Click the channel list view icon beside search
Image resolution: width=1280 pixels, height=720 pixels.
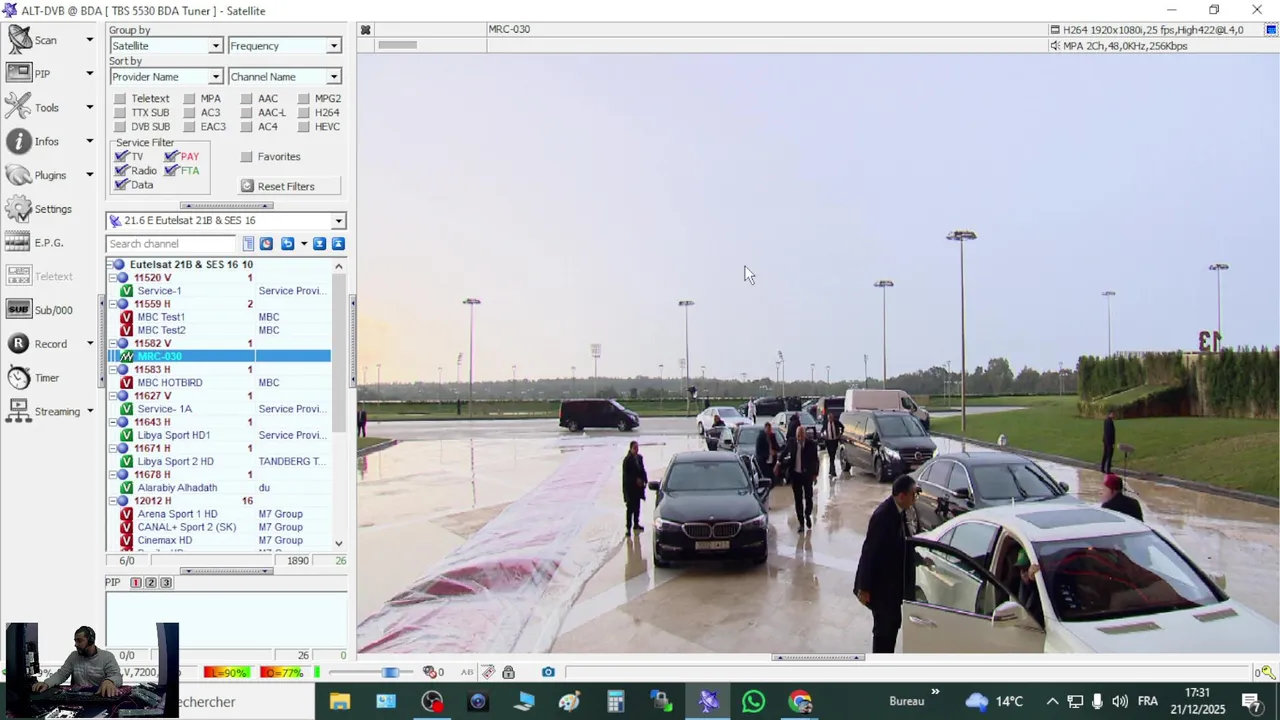[249, 244]
